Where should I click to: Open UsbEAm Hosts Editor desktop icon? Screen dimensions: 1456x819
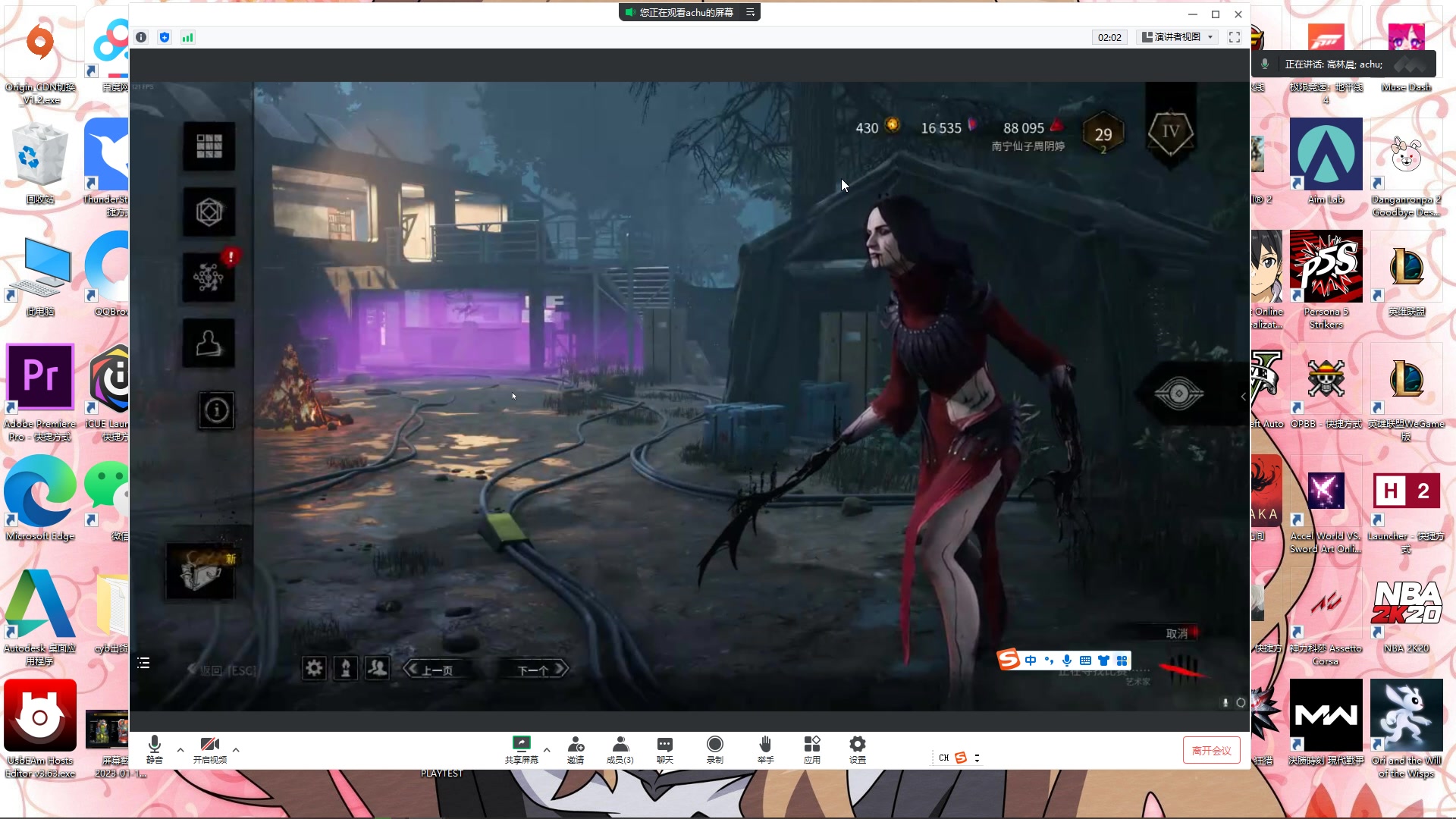(40, 728)
